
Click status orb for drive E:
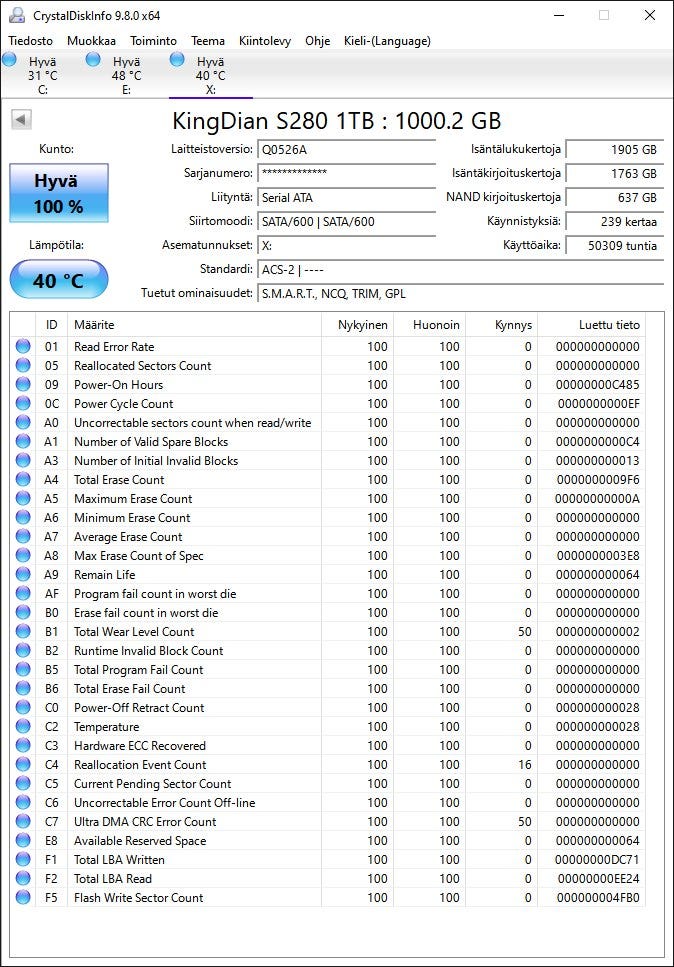point(93,59)
